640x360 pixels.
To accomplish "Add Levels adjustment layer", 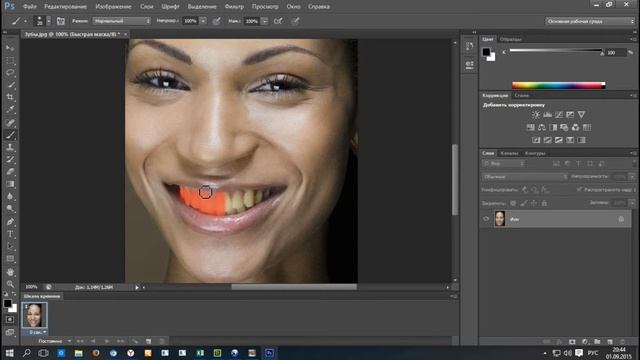I will [x=547, y=115].
